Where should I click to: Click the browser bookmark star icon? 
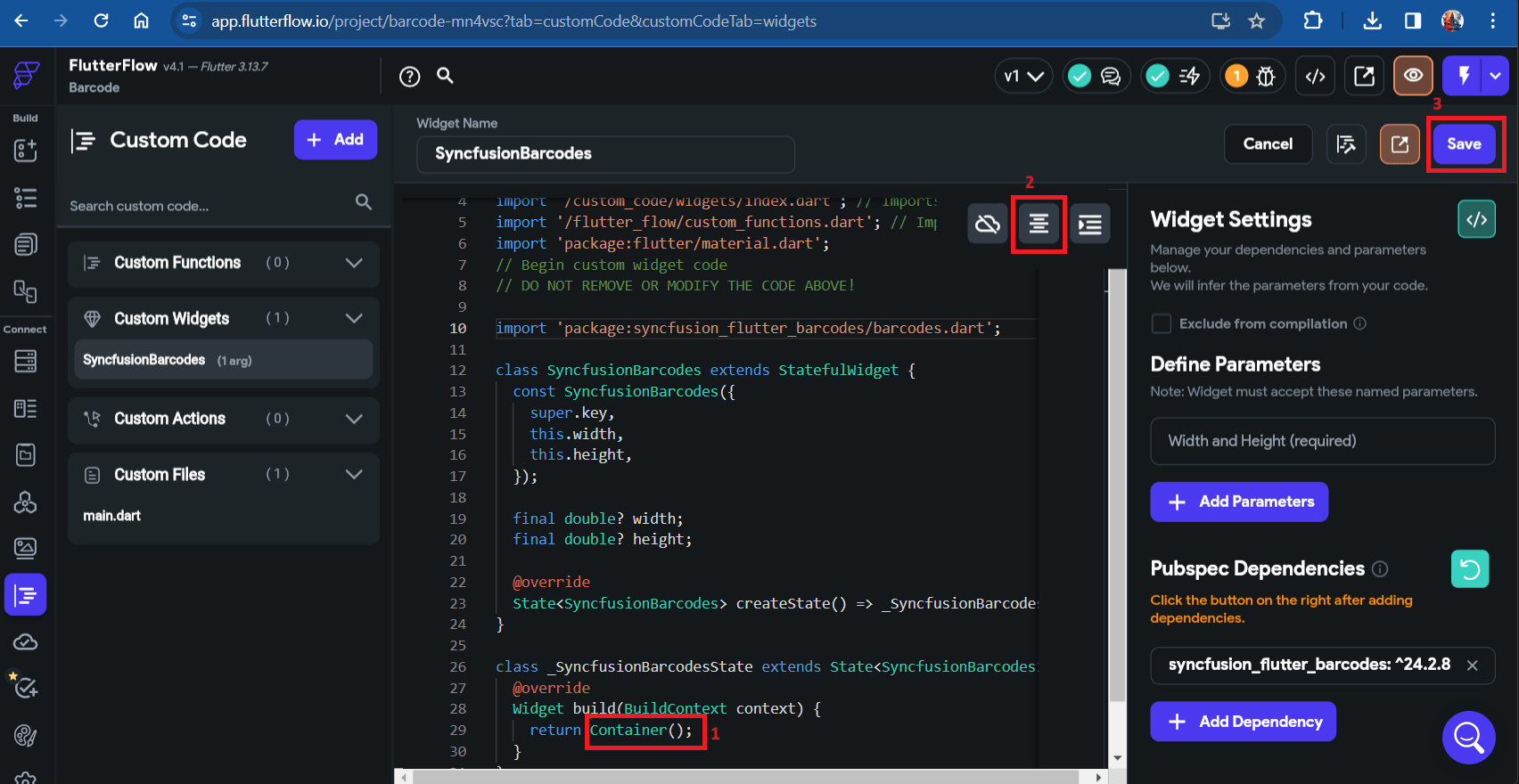1256,20
